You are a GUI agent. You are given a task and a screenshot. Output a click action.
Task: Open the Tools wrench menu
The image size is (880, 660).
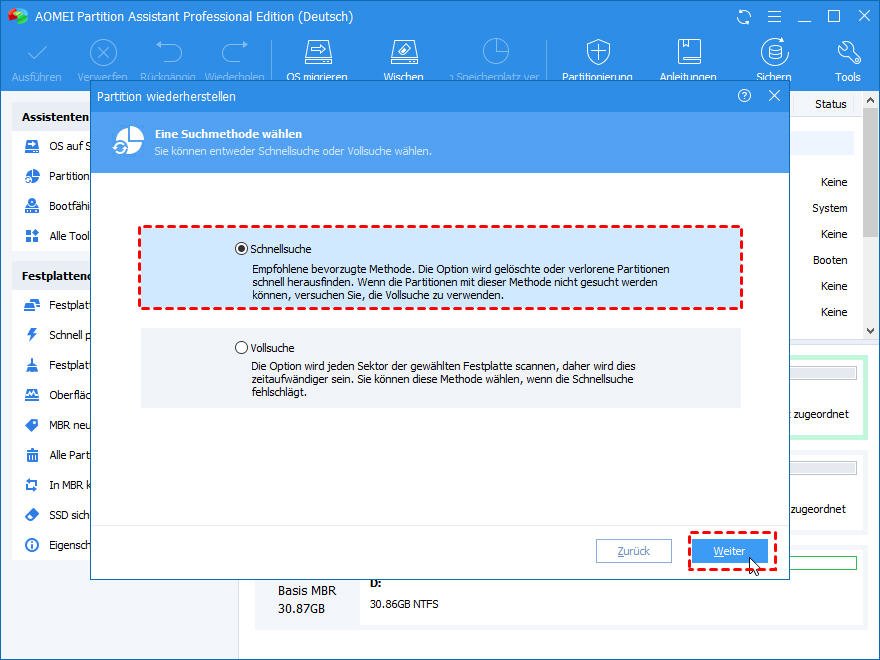pyautogui.click(x=847, y=60)
